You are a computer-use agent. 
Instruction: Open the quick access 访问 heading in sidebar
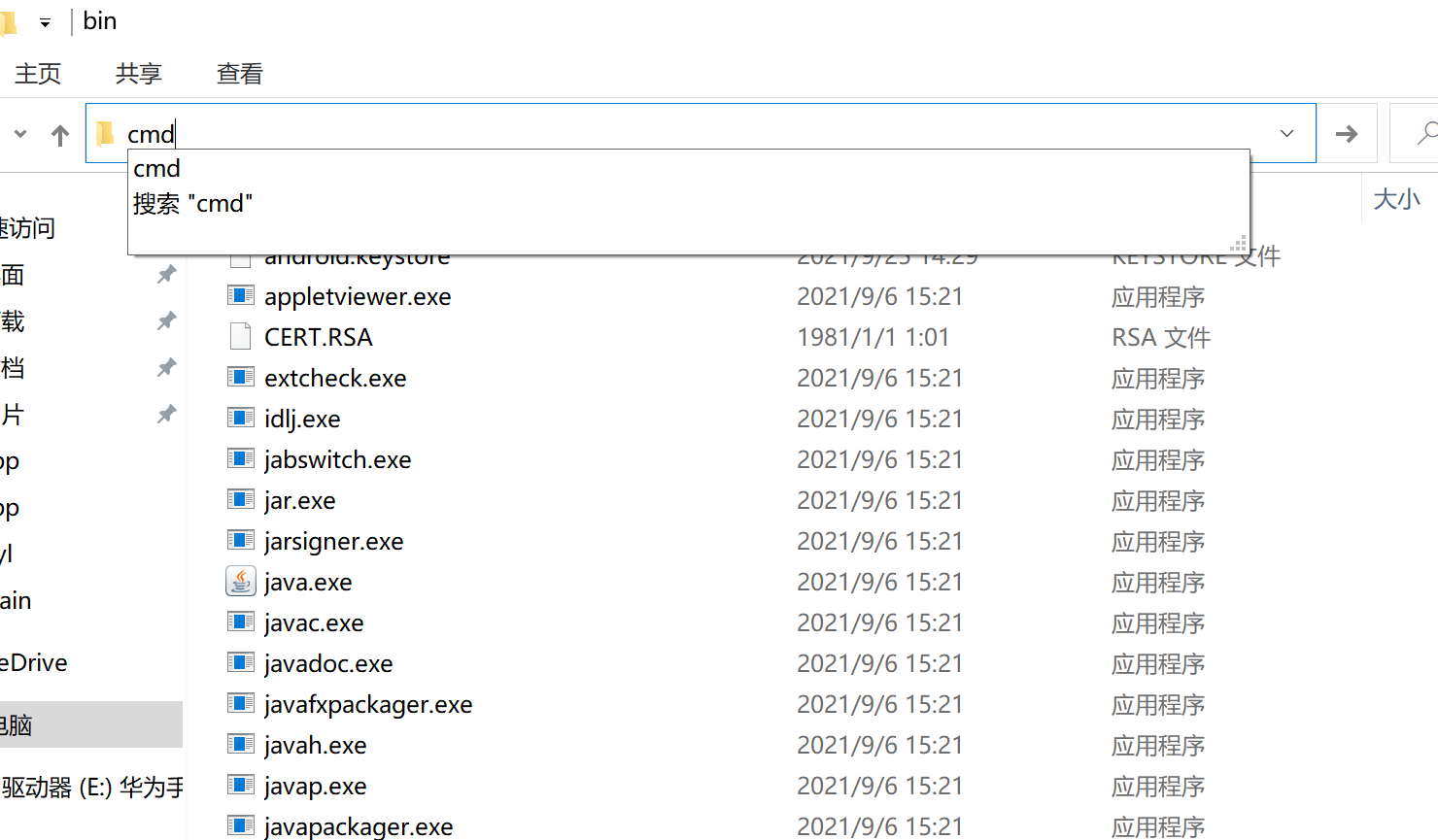(x=27, y=228)
